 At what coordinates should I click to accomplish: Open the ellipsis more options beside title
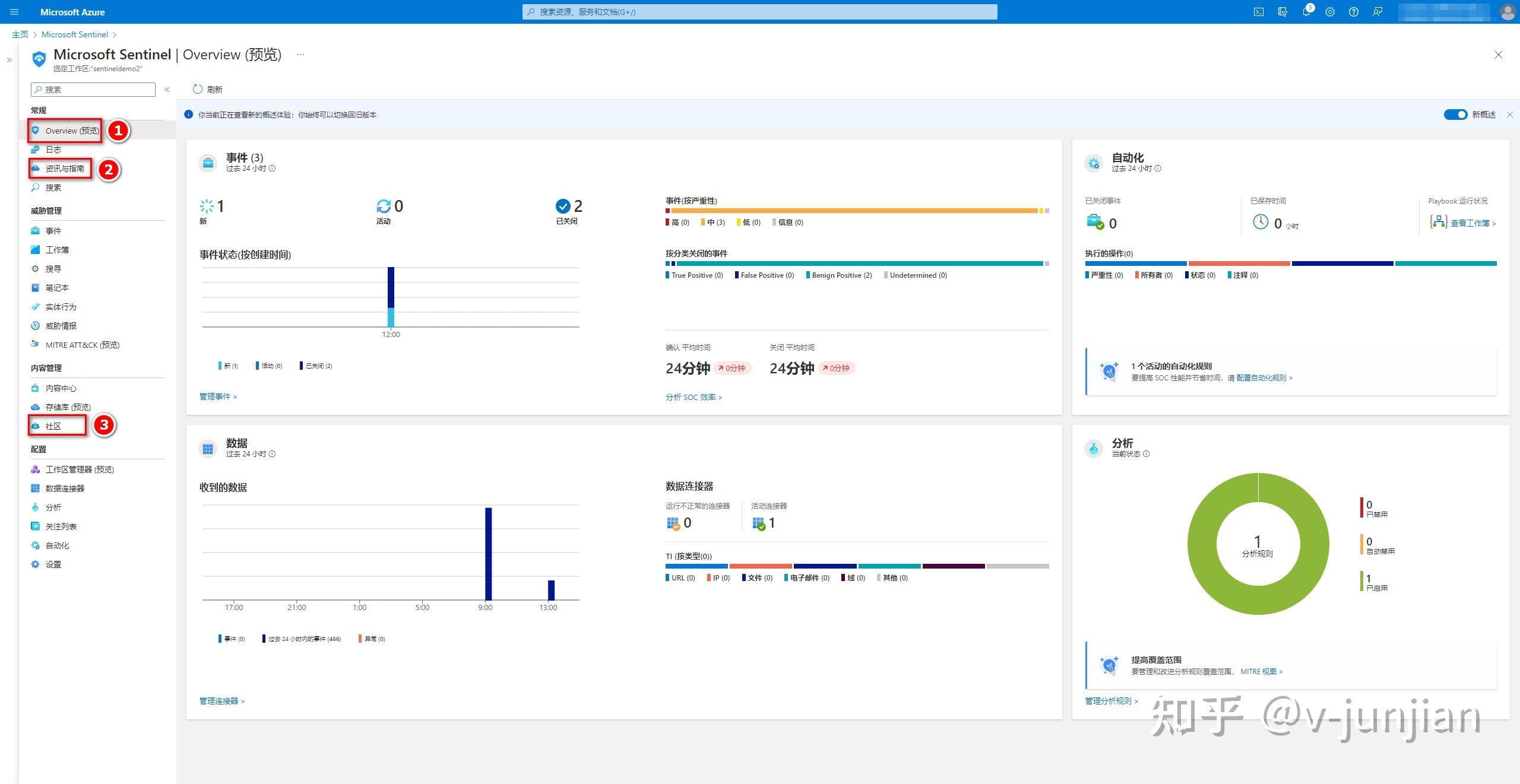point(300,55)
